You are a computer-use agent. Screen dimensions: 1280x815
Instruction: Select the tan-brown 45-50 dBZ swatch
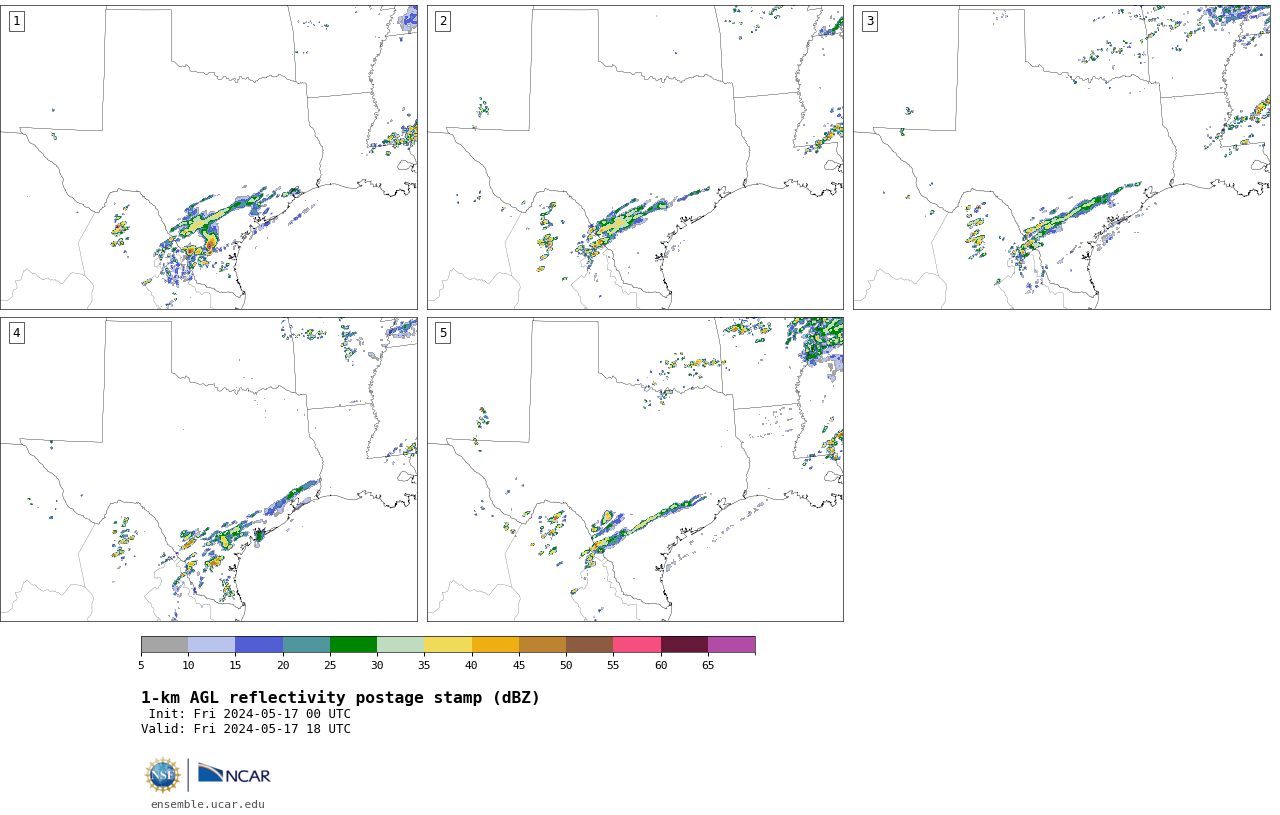click(542, 645)
